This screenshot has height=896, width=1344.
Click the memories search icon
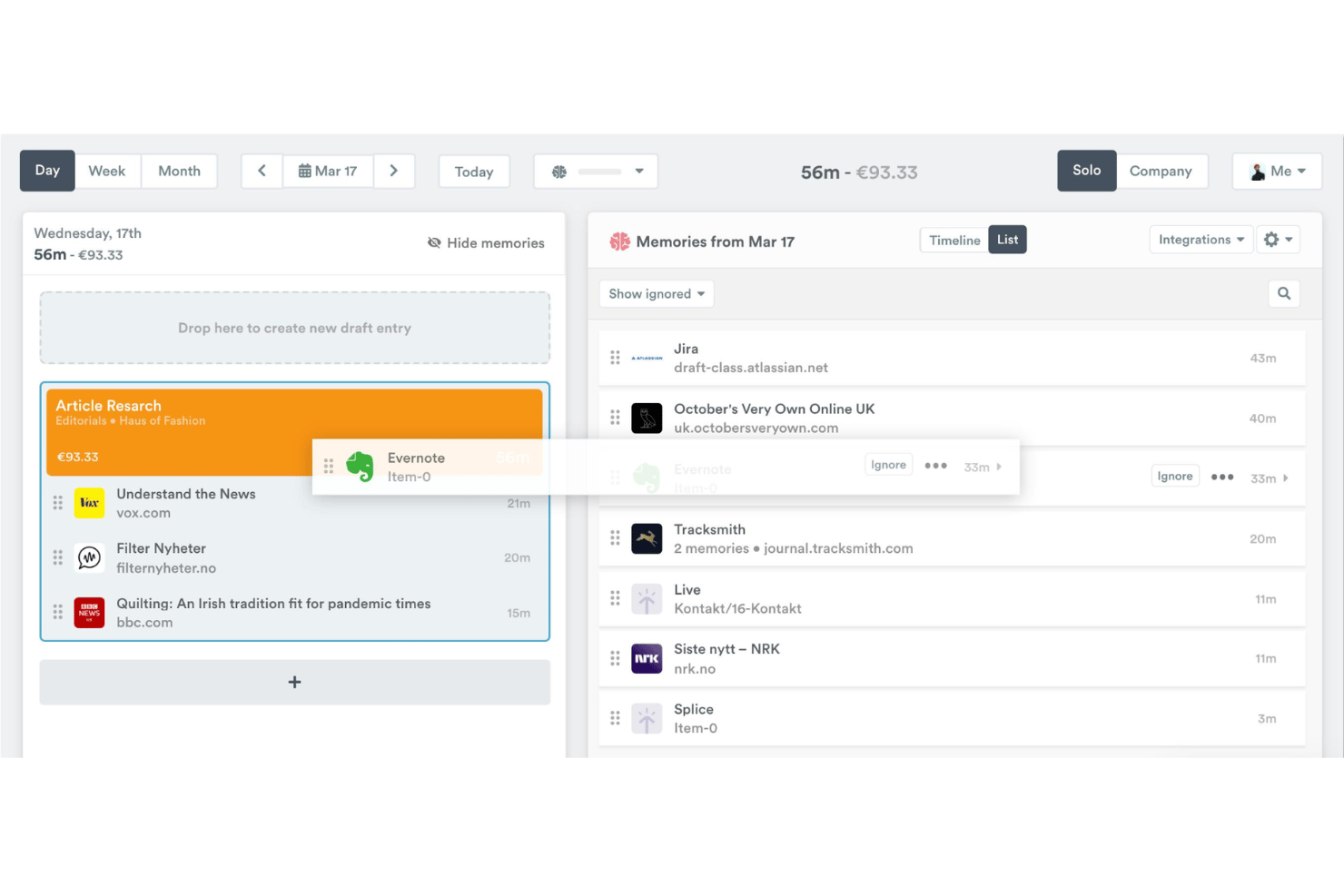click(1284, 293)
